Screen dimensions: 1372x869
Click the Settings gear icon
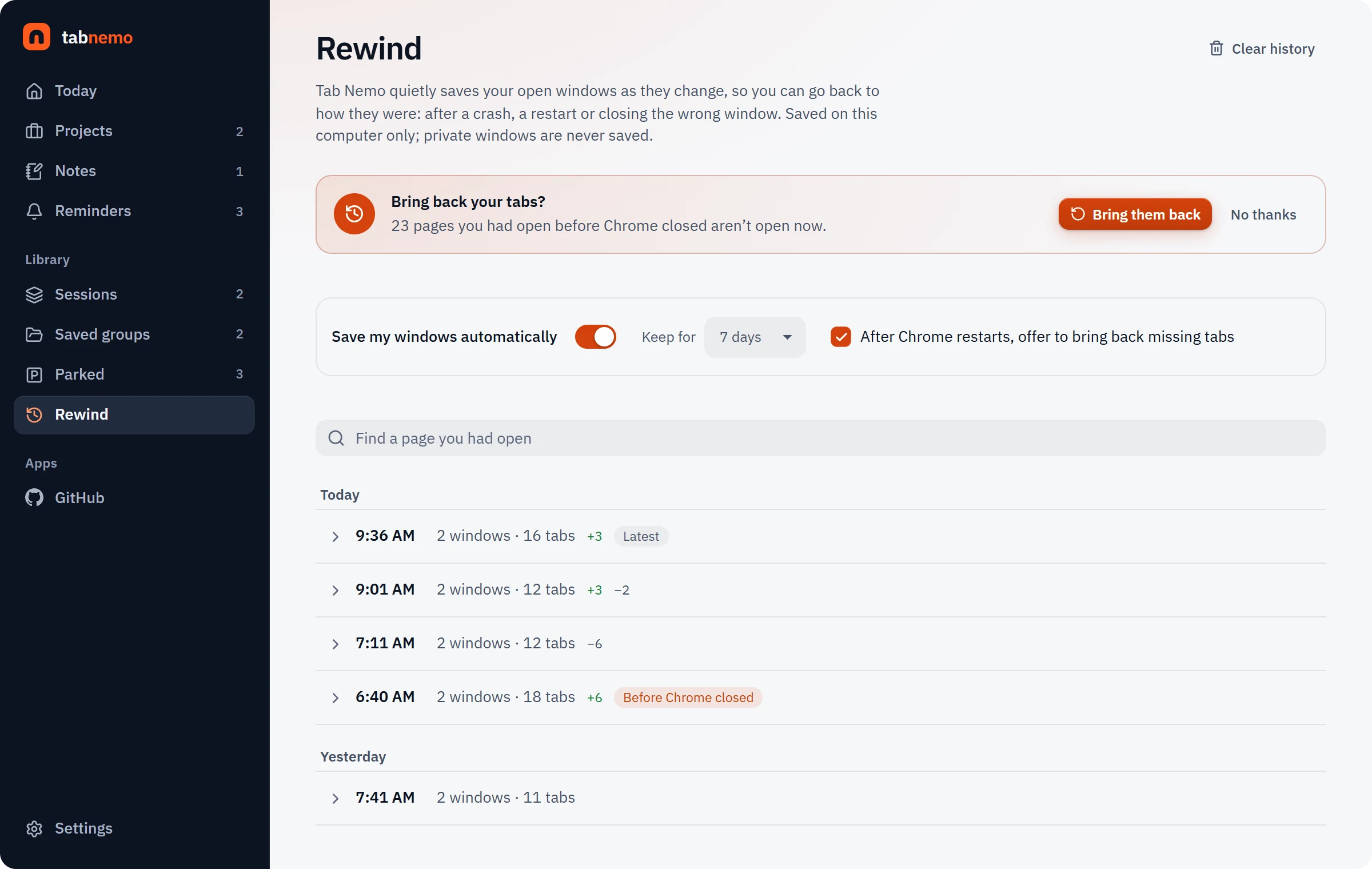tap(34, 828)
